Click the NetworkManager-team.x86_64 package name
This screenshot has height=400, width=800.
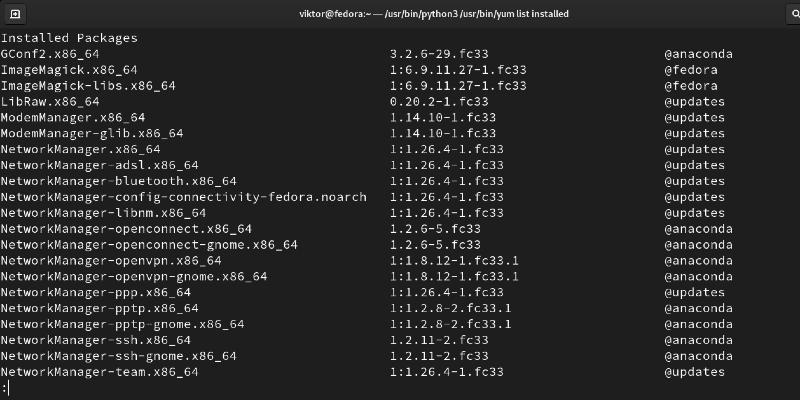(99, 372)
